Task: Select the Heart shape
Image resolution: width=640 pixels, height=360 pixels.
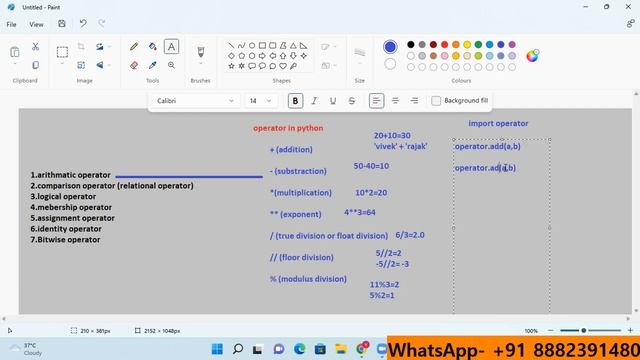Action: tap(283, 66)
